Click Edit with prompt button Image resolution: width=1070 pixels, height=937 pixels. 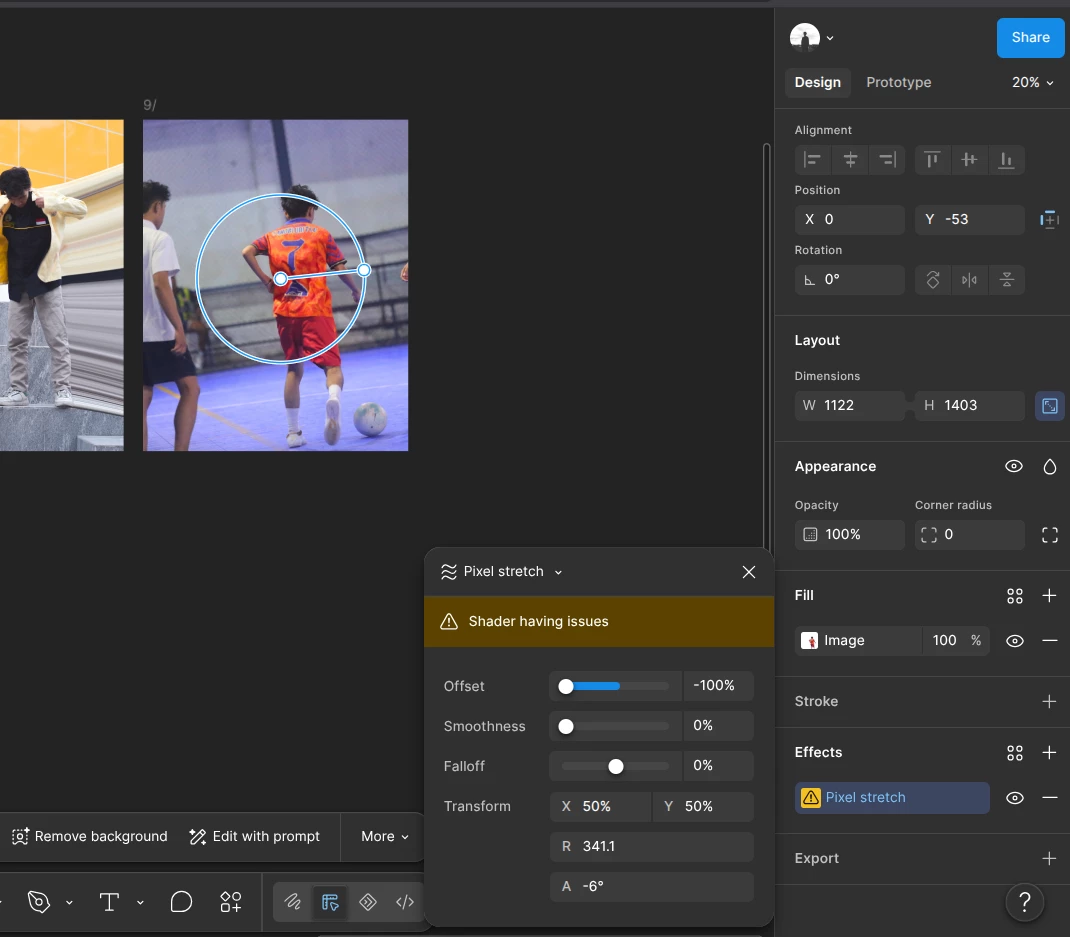pos(255,837)
